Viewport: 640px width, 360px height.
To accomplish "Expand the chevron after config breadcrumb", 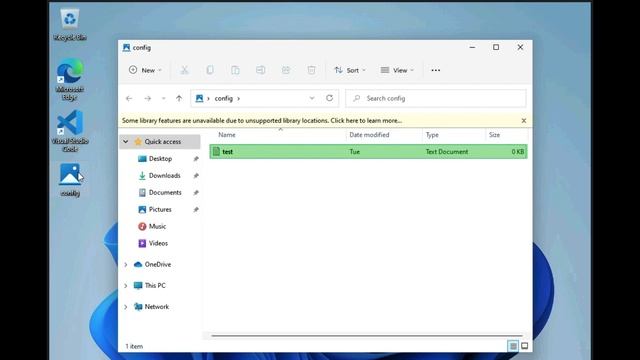I will point(238,98).
